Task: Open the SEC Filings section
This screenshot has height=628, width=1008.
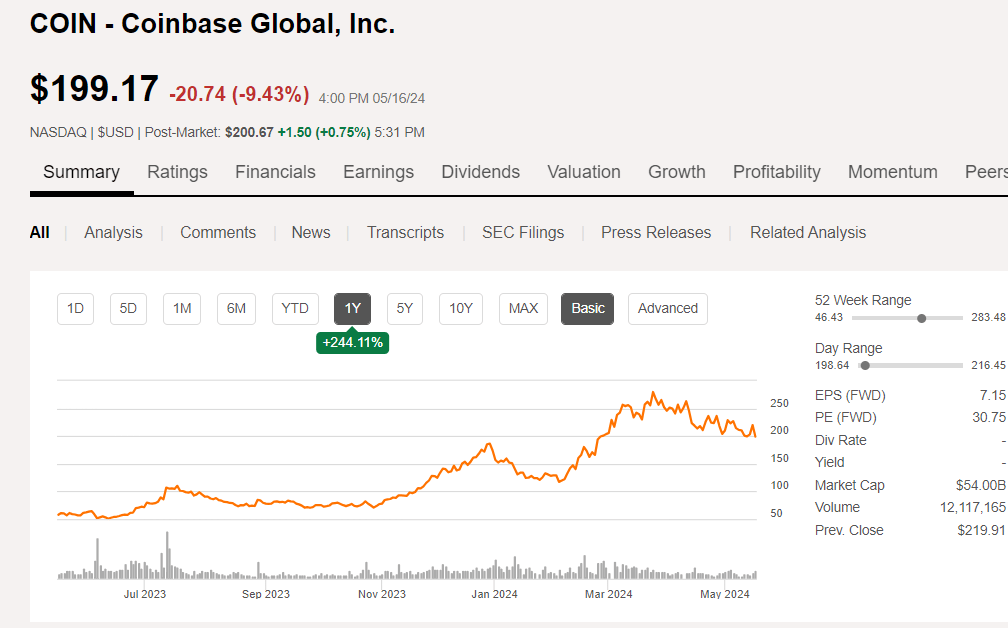Action: [522, 232]
